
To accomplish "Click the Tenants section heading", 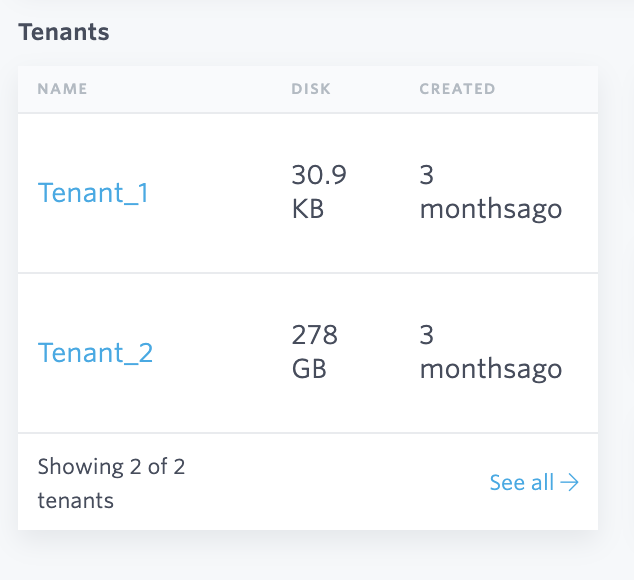I will (64, 32).
